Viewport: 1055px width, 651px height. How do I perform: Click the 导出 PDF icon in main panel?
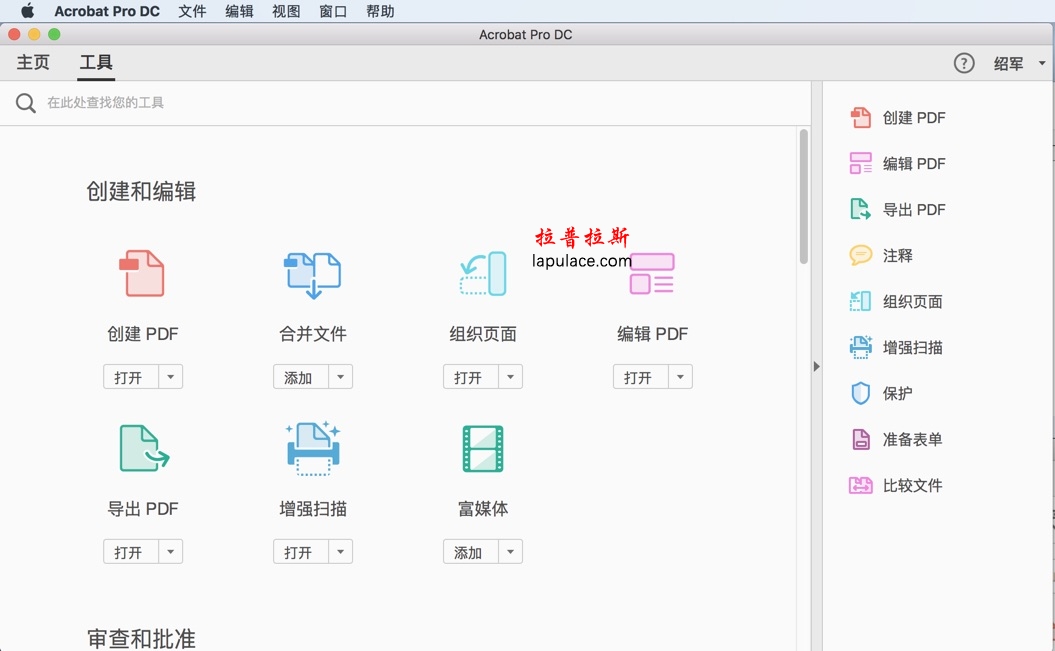pos(143,448)
